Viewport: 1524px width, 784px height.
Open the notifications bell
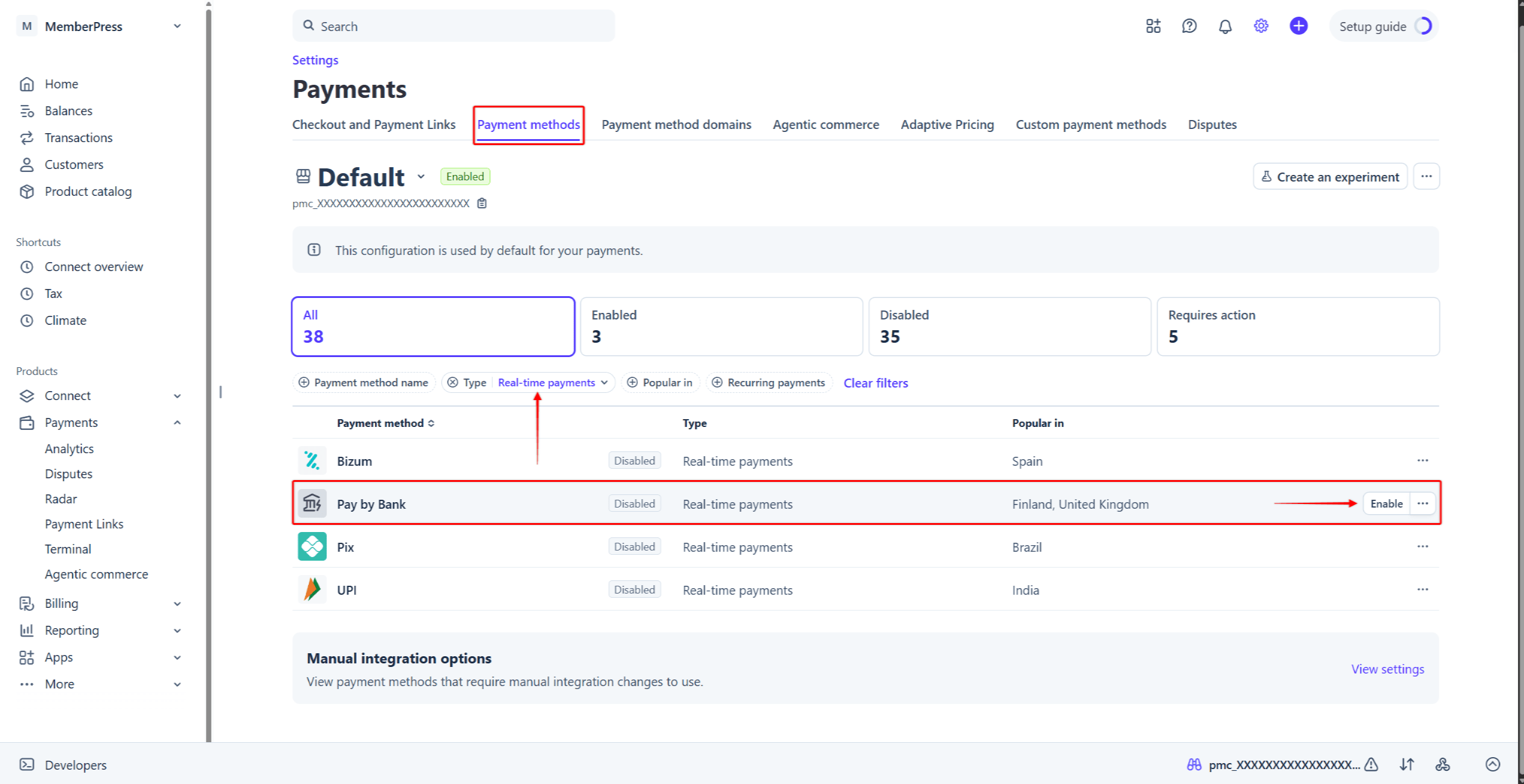[1225, 26]
